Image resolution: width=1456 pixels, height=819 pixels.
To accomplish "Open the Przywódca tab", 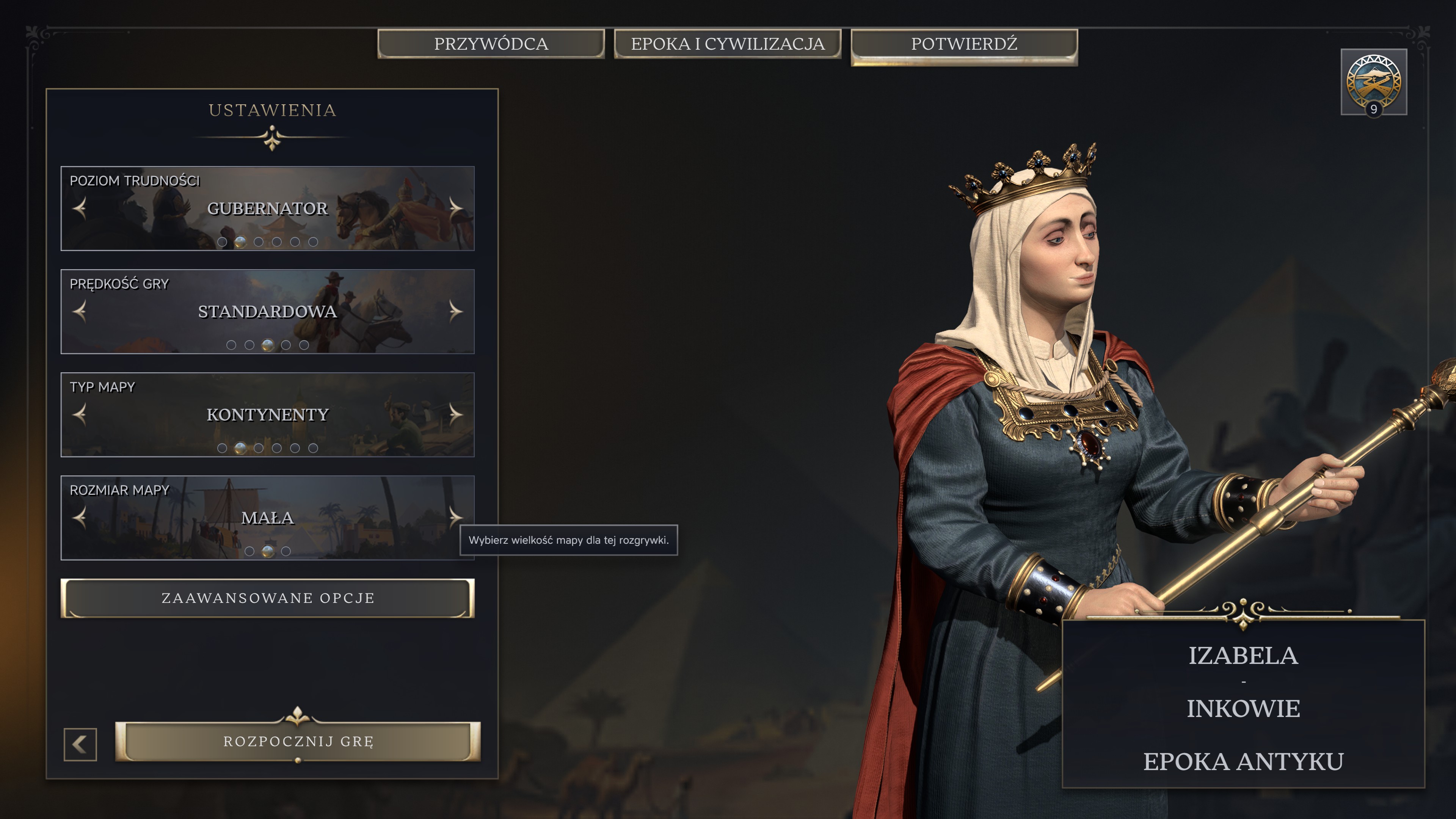I will 491,44.
